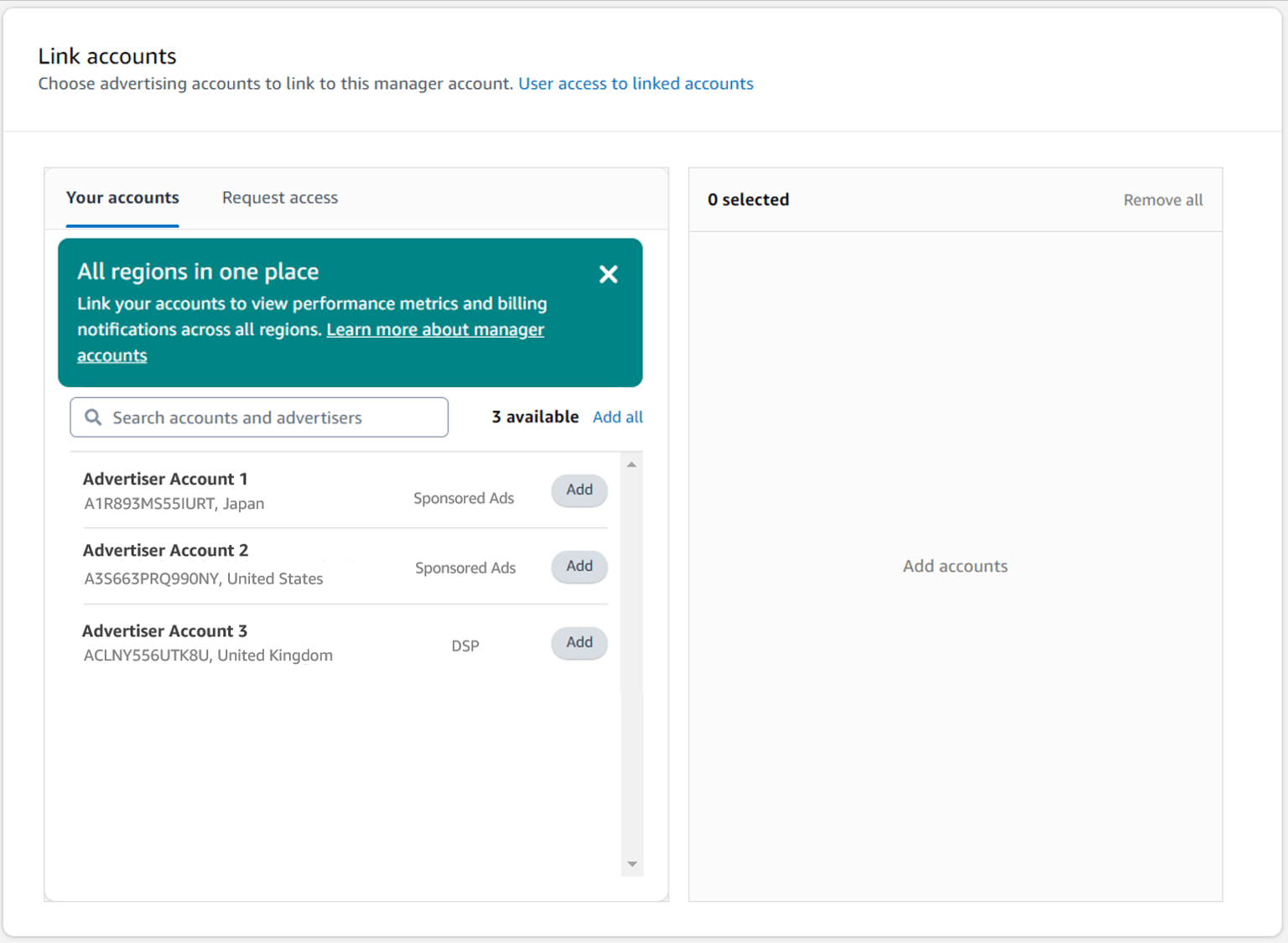Dismiss the All regions in one place banner

(608, 274)
